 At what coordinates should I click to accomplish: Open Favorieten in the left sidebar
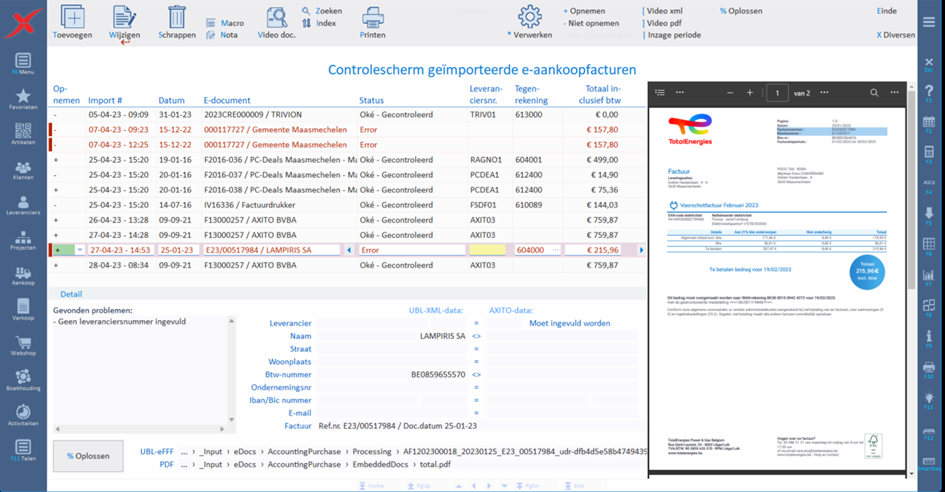tap(22, 98)
